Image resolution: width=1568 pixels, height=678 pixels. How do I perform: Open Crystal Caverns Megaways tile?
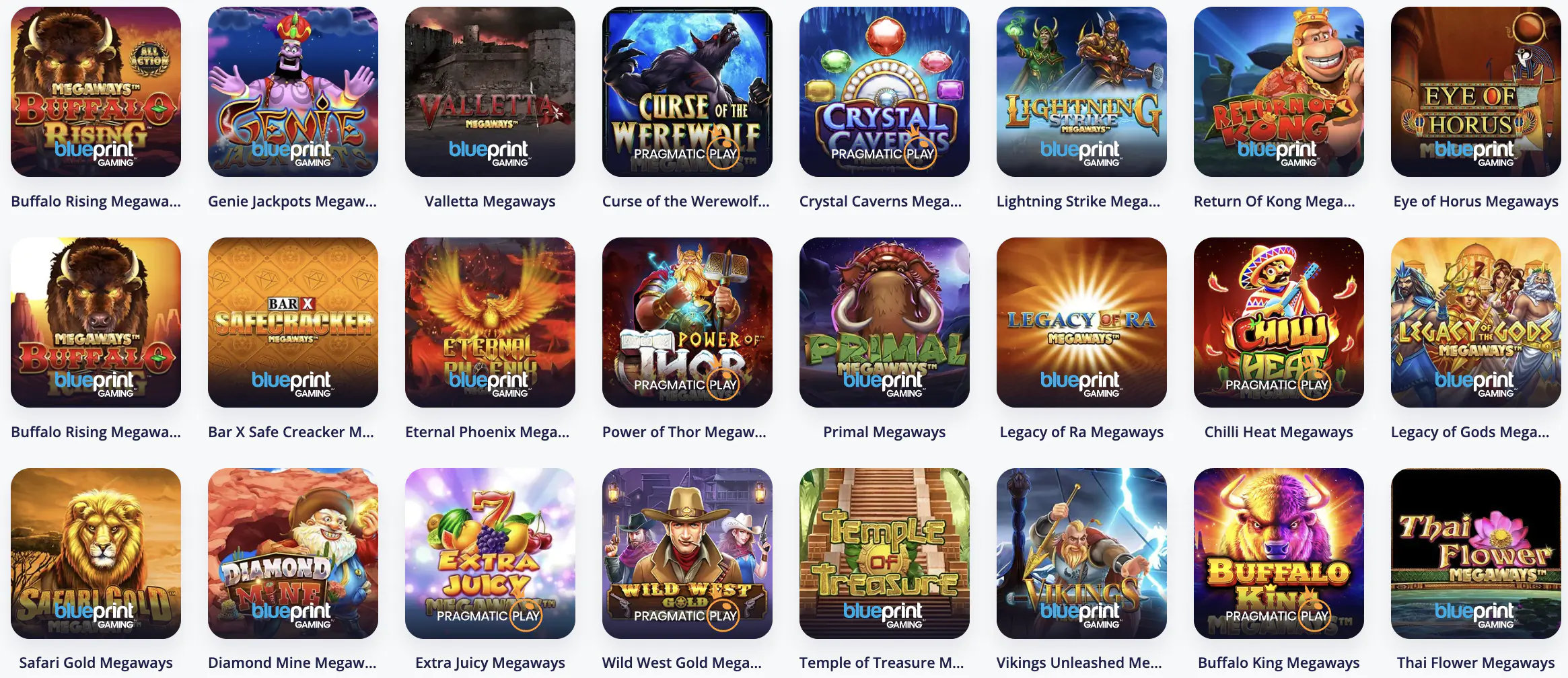[x=884, y=92]
